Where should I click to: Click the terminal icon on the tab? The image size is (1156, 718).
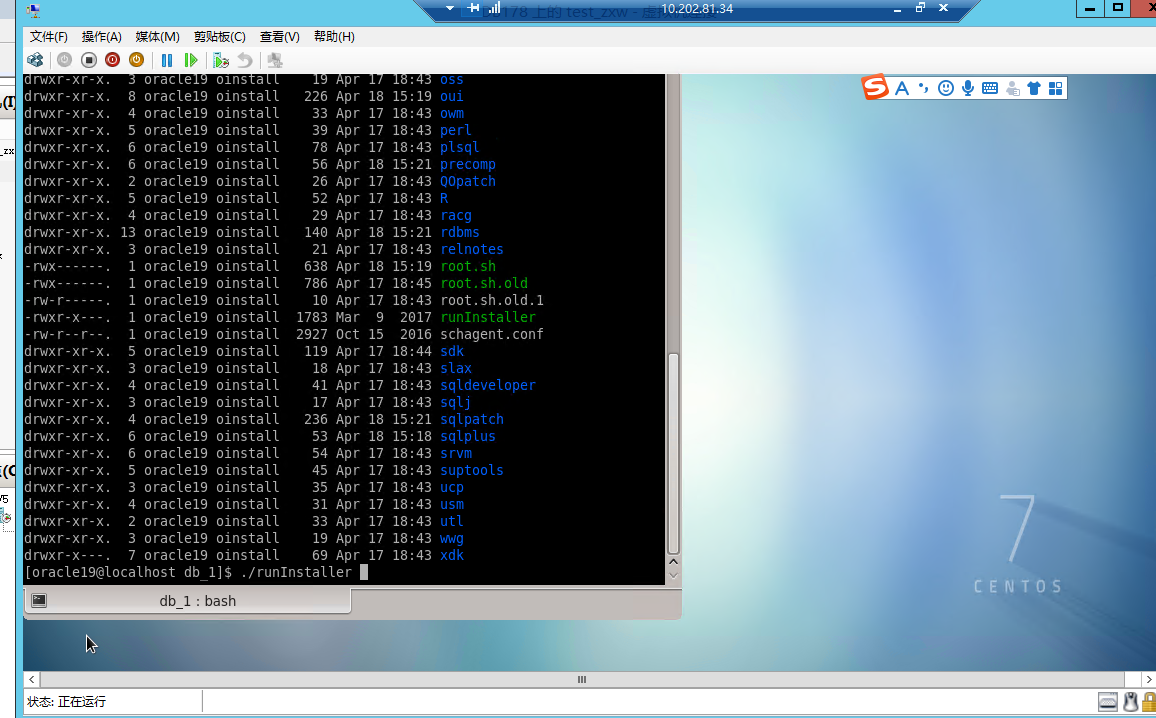39,601
